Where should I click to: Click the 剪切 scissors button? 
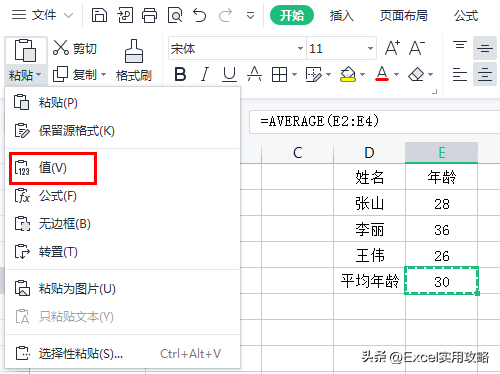click(75, 49)
